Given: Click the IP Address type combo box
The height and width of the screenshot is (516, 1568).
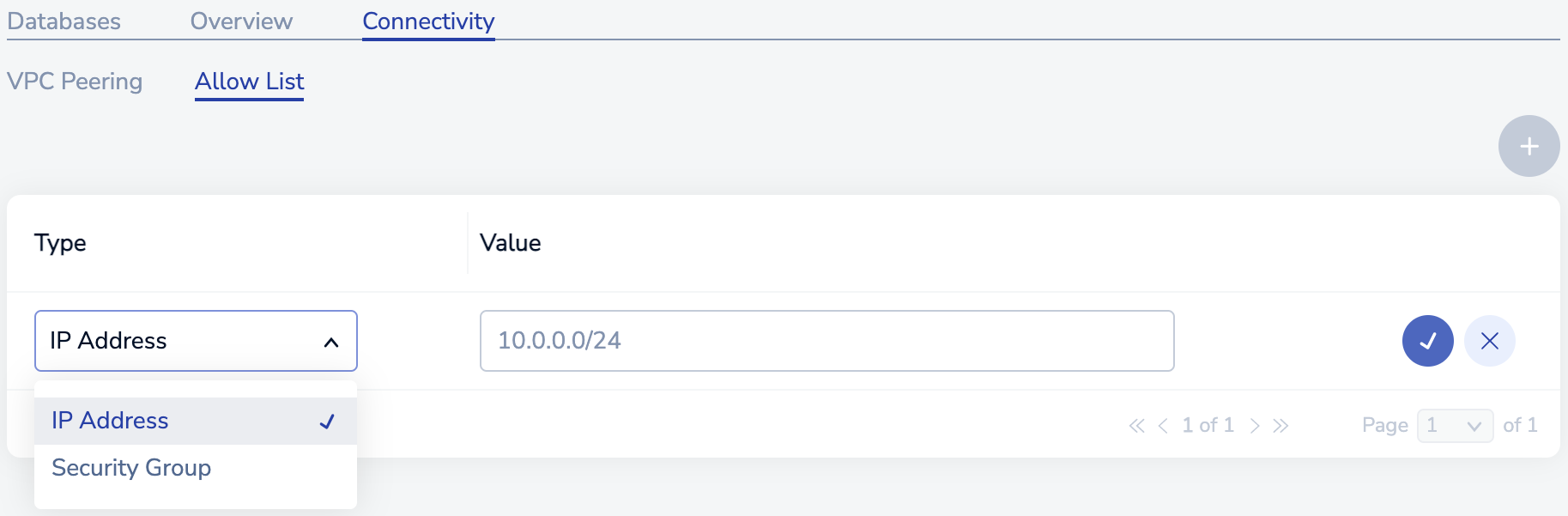Looking at the screenshot, I should 180,341.
